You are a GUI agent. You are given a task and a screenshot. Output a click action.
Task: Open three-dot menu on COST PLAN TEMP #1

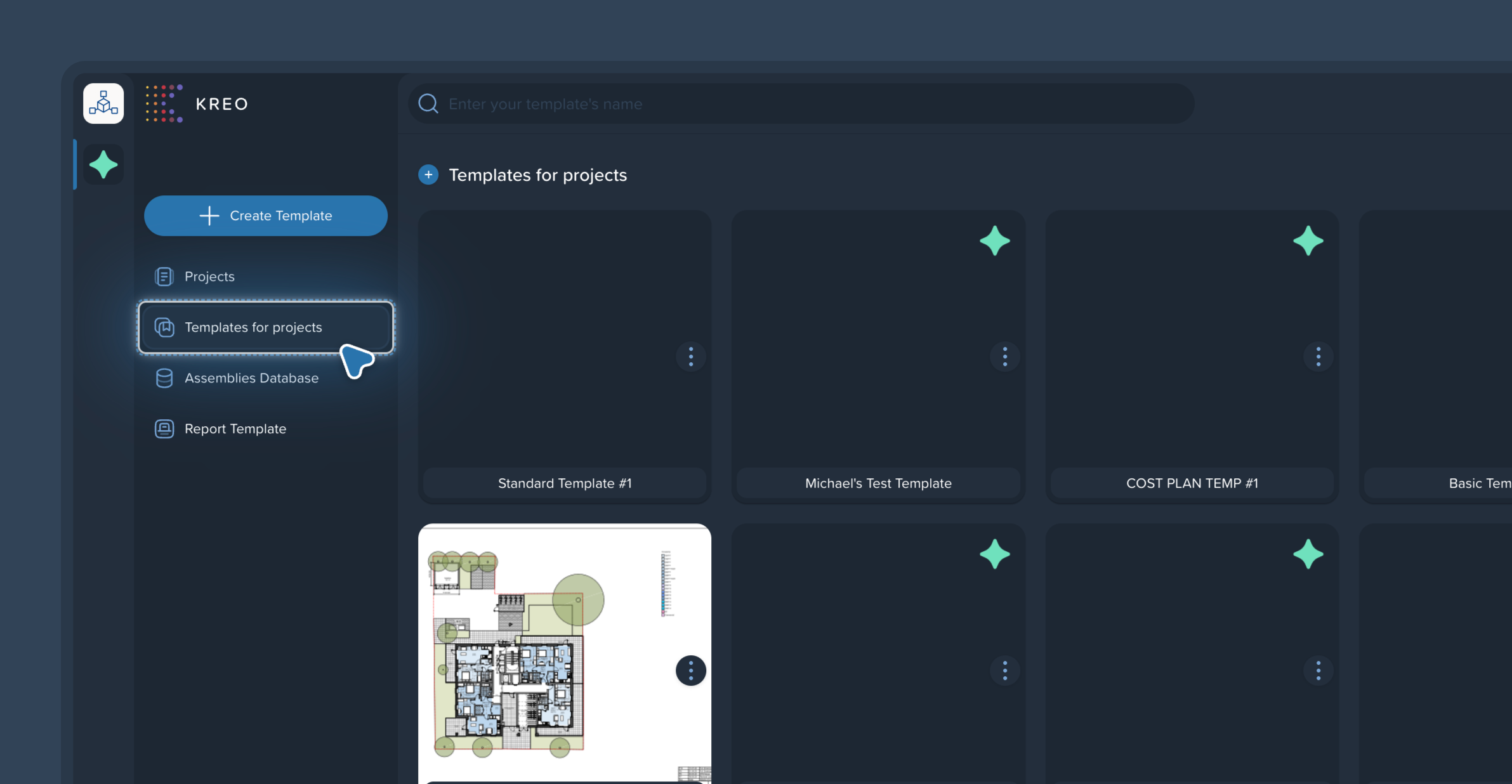[1318, 356]
